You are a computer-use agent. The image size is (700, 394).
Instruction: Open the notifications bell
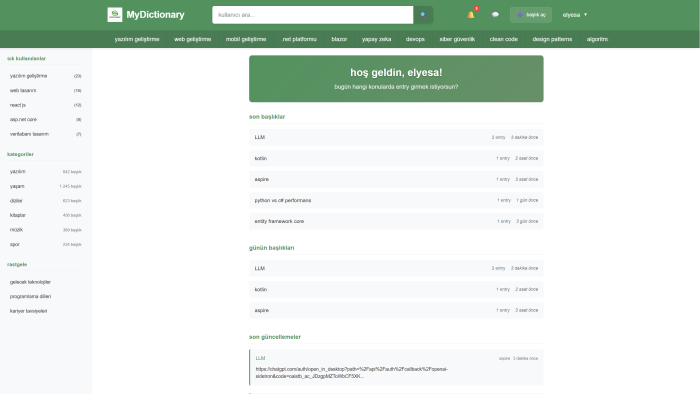[x=471, y=15]
